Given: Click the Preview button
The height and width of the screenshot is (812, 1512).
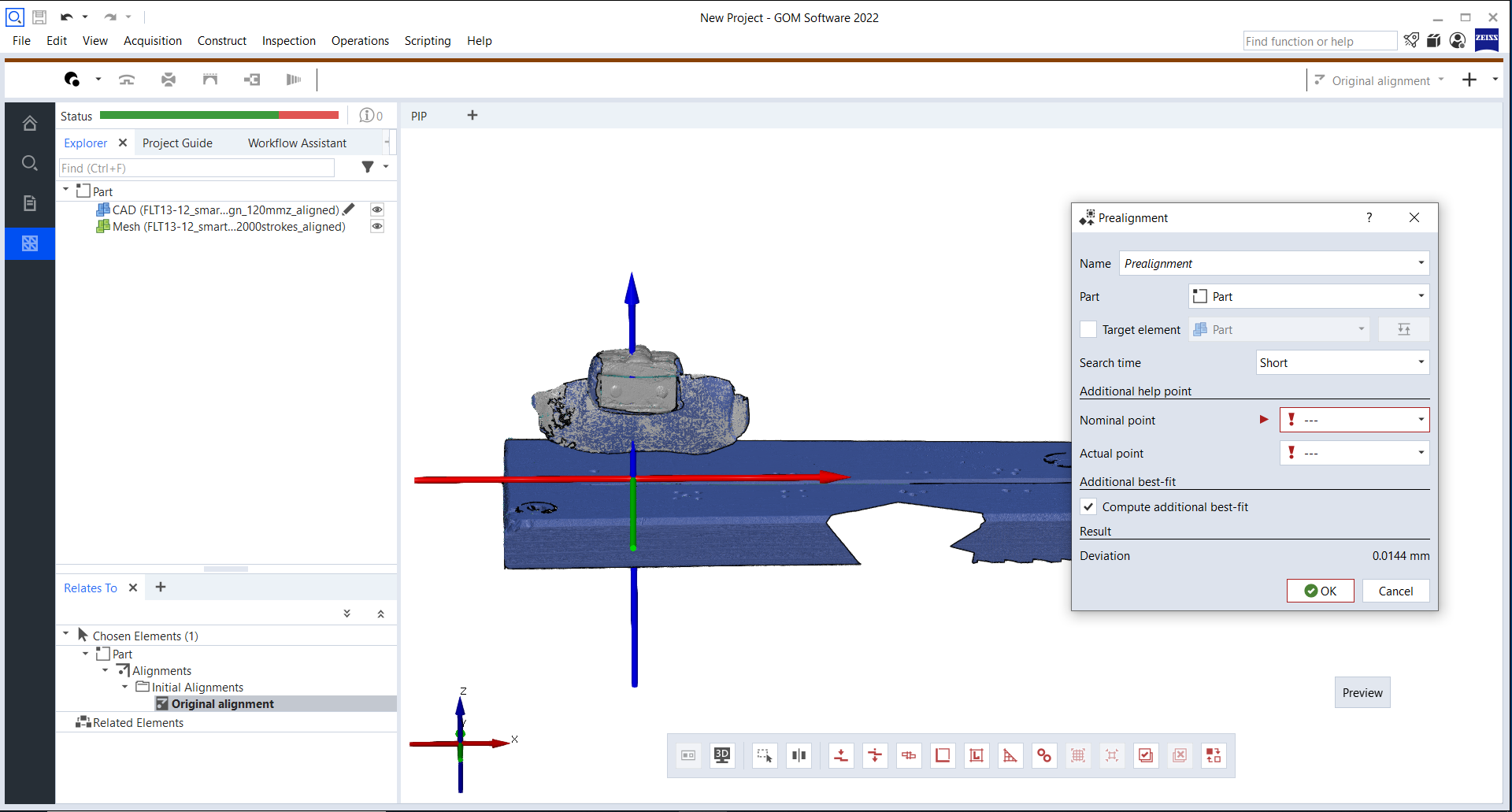Looking at the screenshot, I should (1362, 692).
